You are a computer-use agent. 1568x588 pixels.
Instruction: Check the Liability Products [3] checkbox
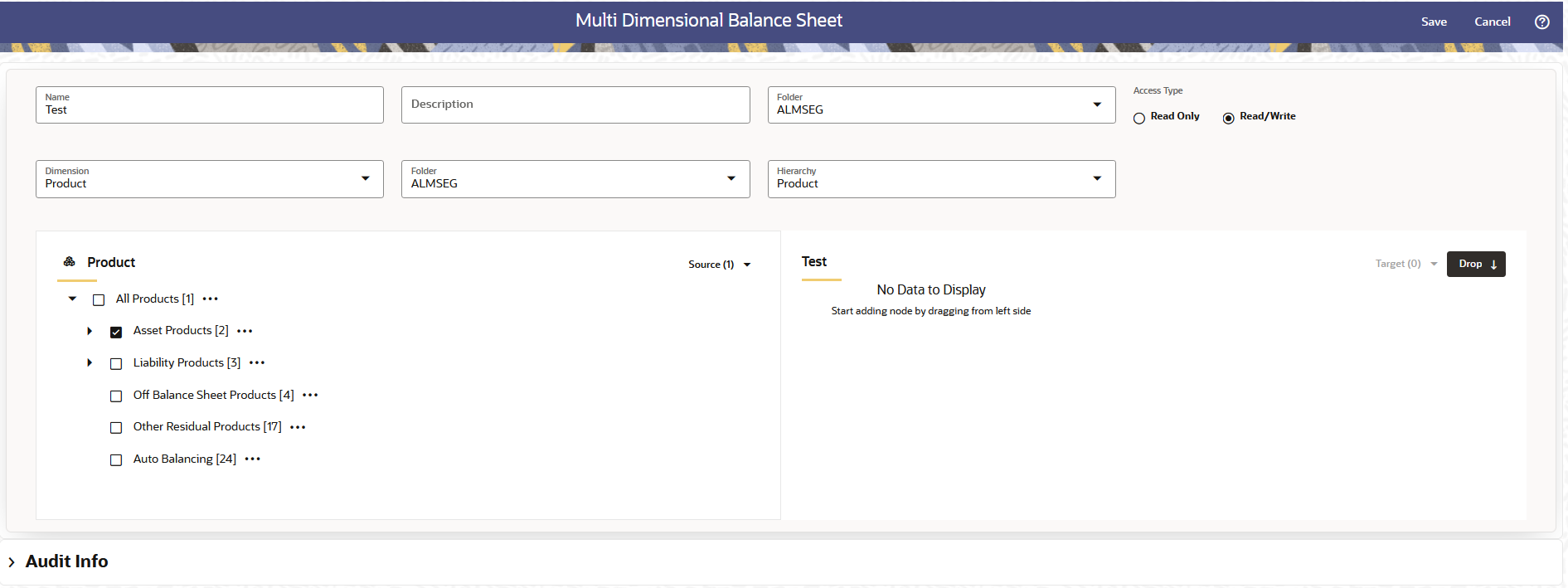(116, 363)
